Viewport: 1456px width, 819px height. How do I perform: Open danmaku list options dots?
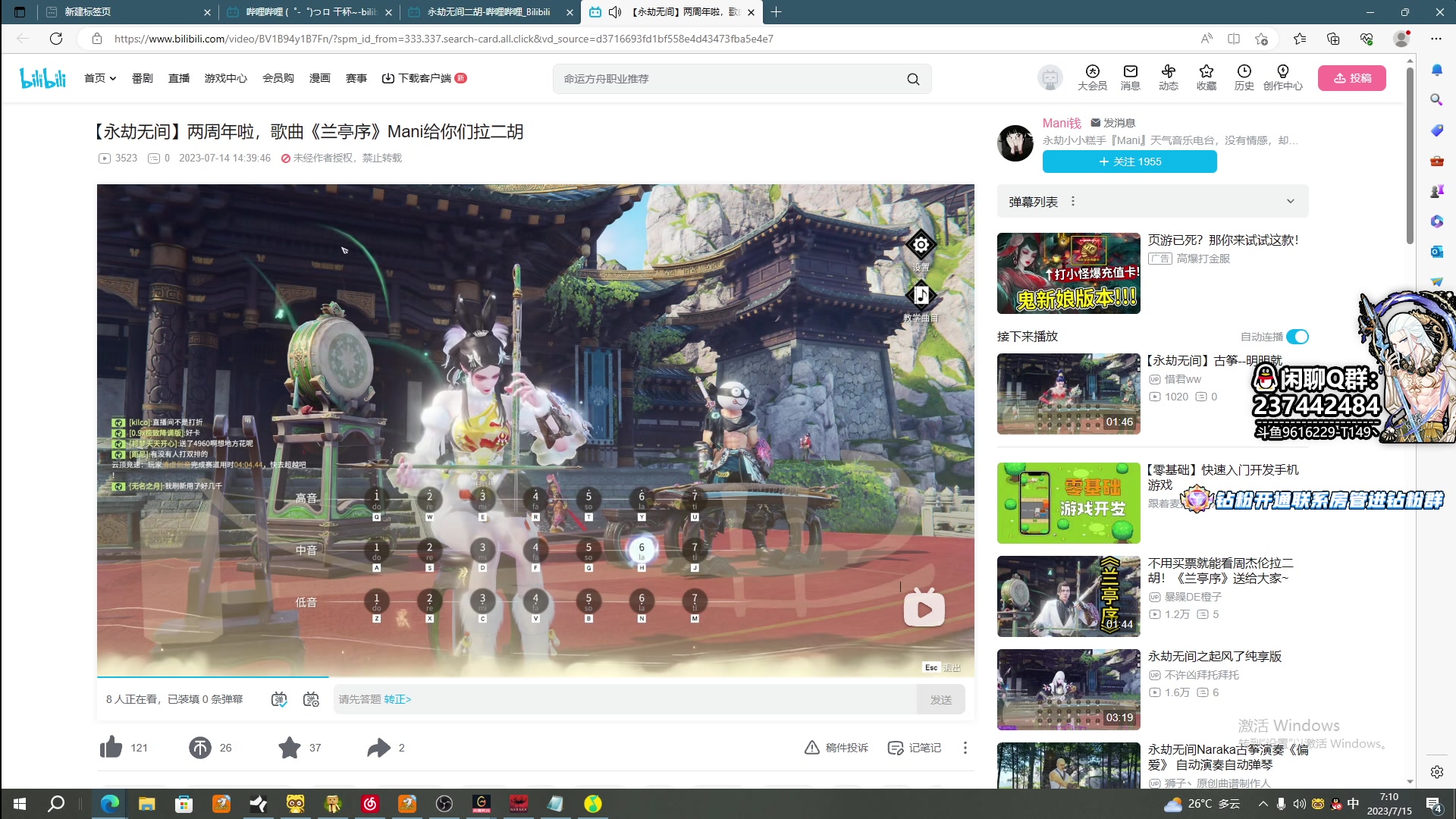click(1072, 202)
